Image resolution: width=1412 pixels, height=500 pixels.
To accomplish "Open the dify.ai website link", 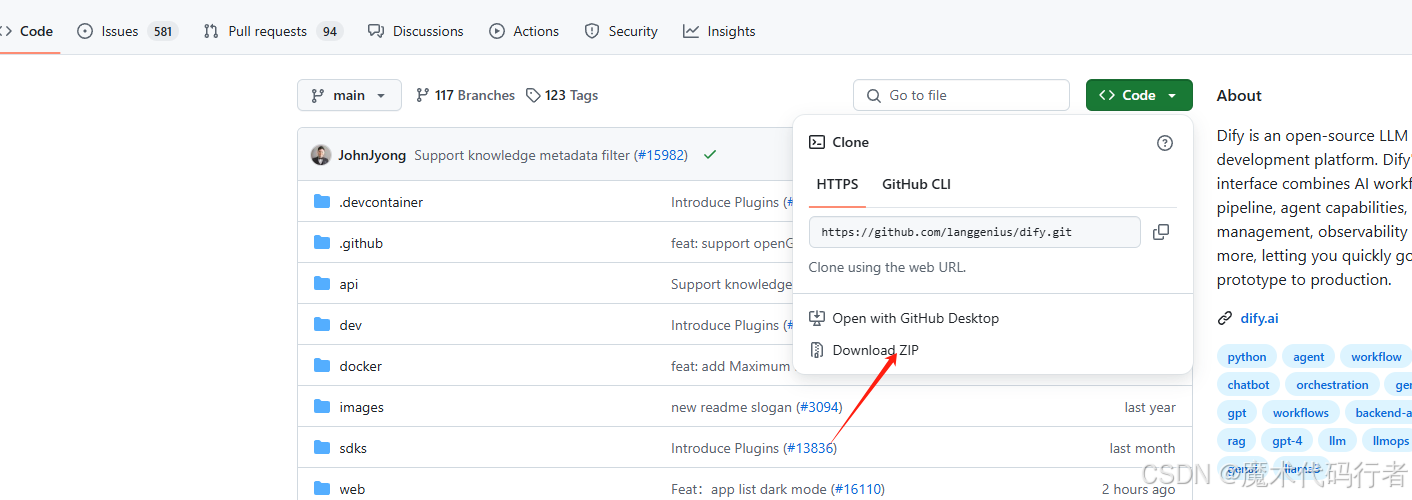I will 1259,318.
